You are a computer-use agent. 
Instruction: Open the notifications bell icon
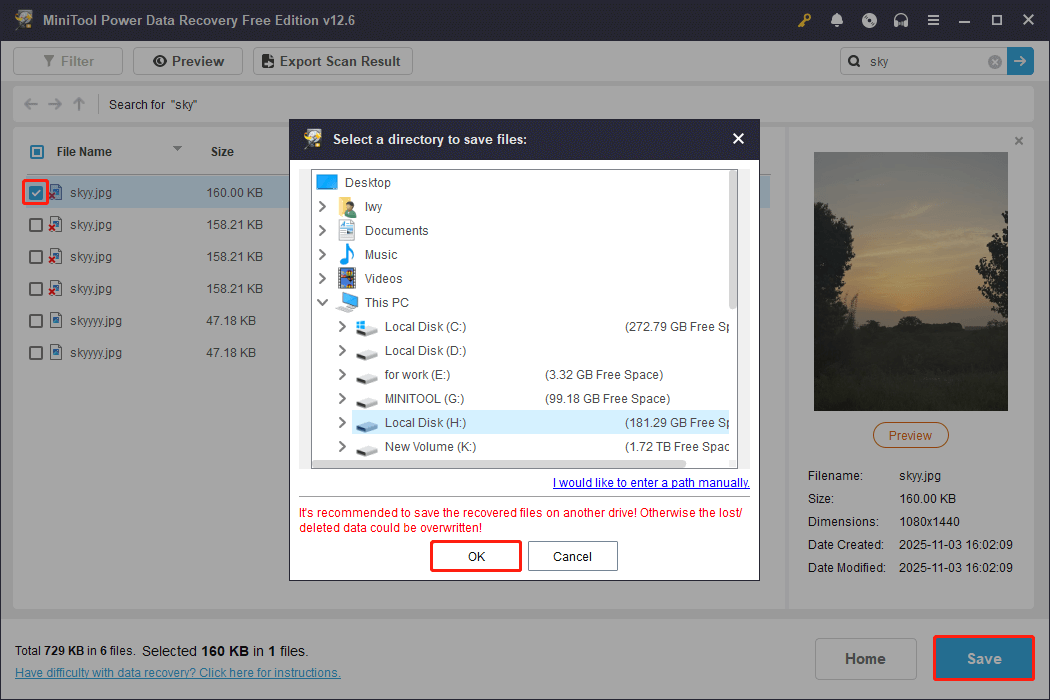click(837, 19)
